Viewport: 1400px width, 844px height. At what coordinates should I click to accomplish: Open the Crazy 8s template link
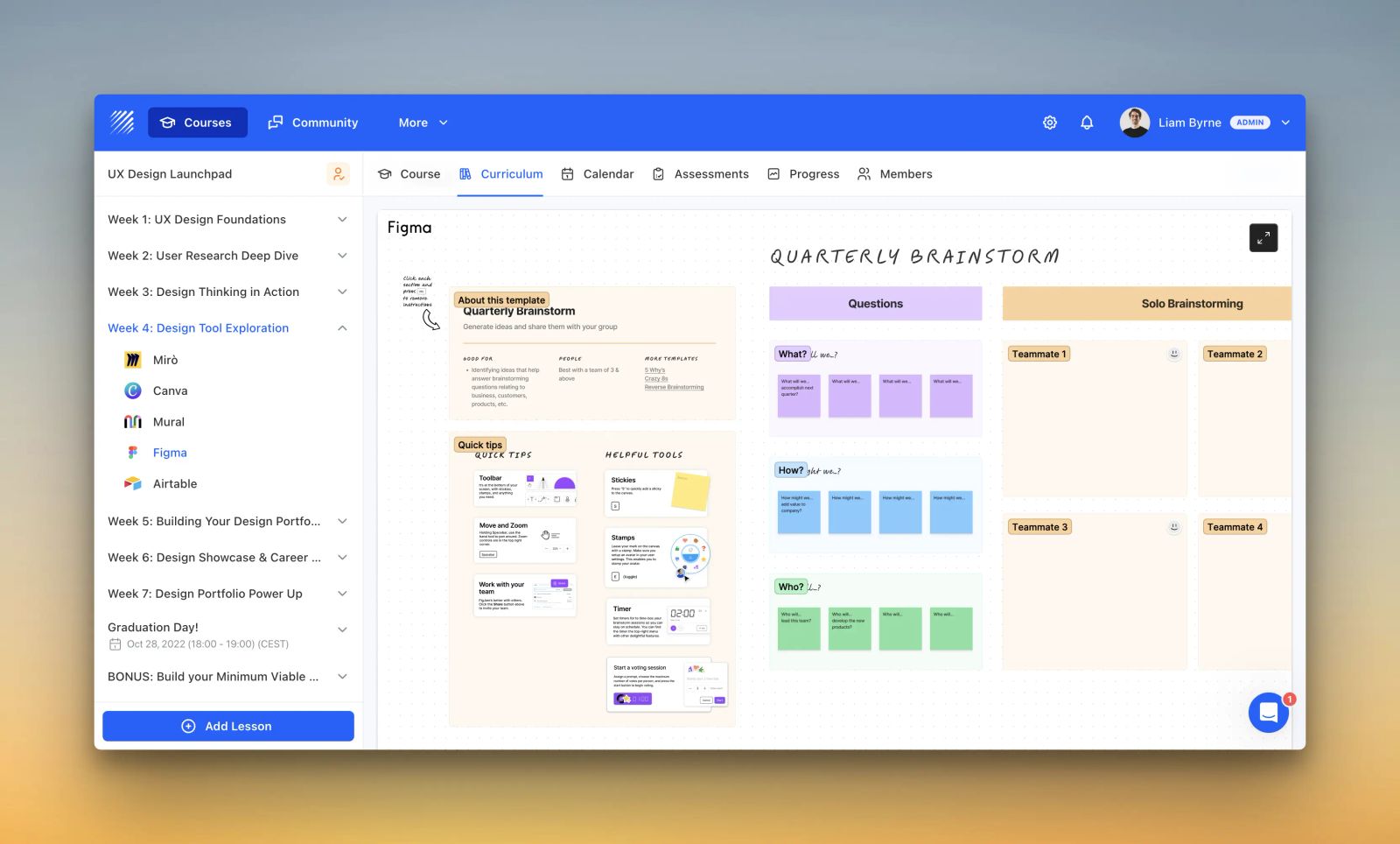click(x=656, y=378)
